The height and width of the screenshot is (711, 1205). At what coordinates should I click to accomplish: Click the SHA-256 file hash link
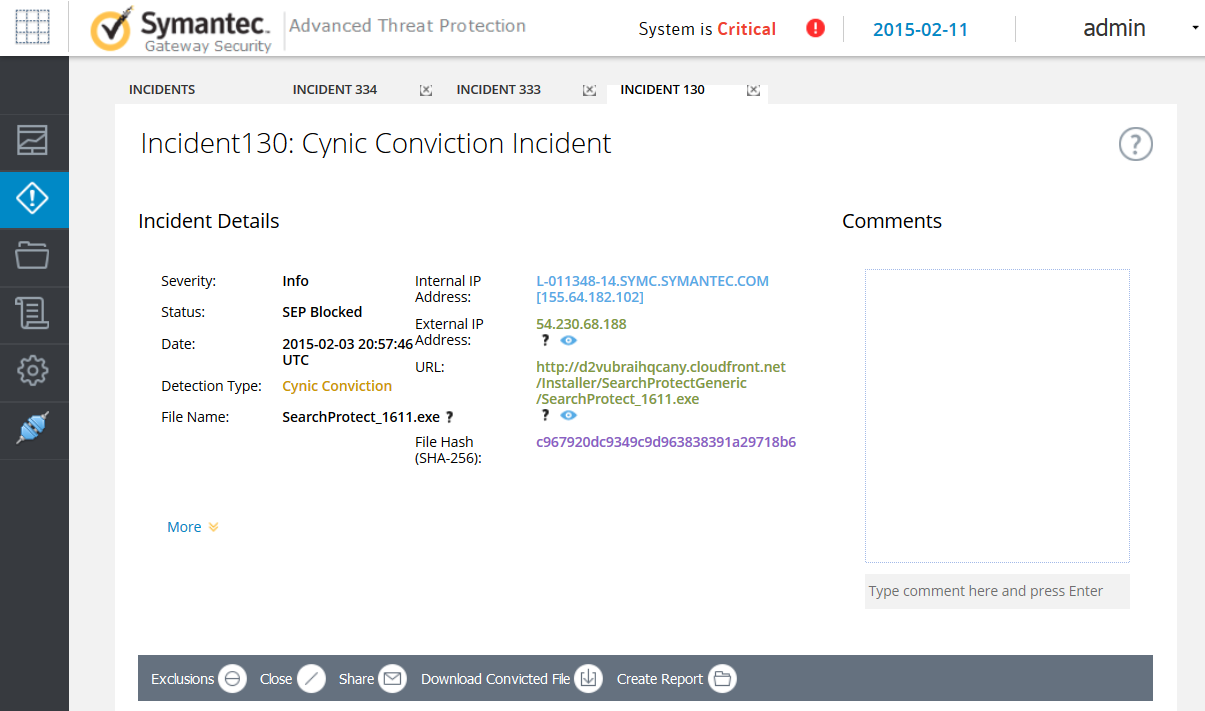(x=666, y=442)
